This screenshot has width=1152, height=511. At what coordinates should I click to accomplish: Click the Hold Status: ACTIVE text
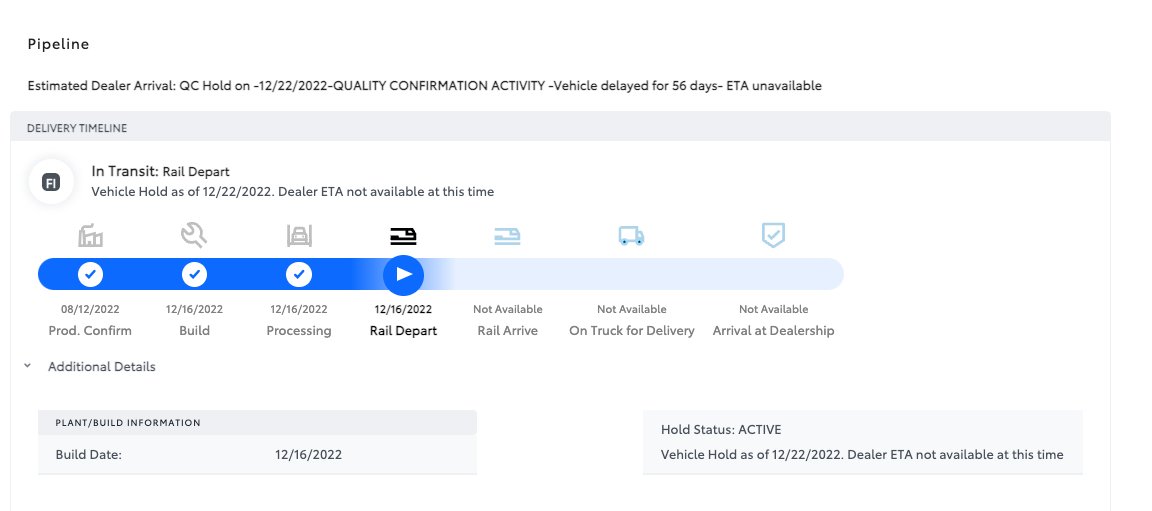click(x=721, y=430)
